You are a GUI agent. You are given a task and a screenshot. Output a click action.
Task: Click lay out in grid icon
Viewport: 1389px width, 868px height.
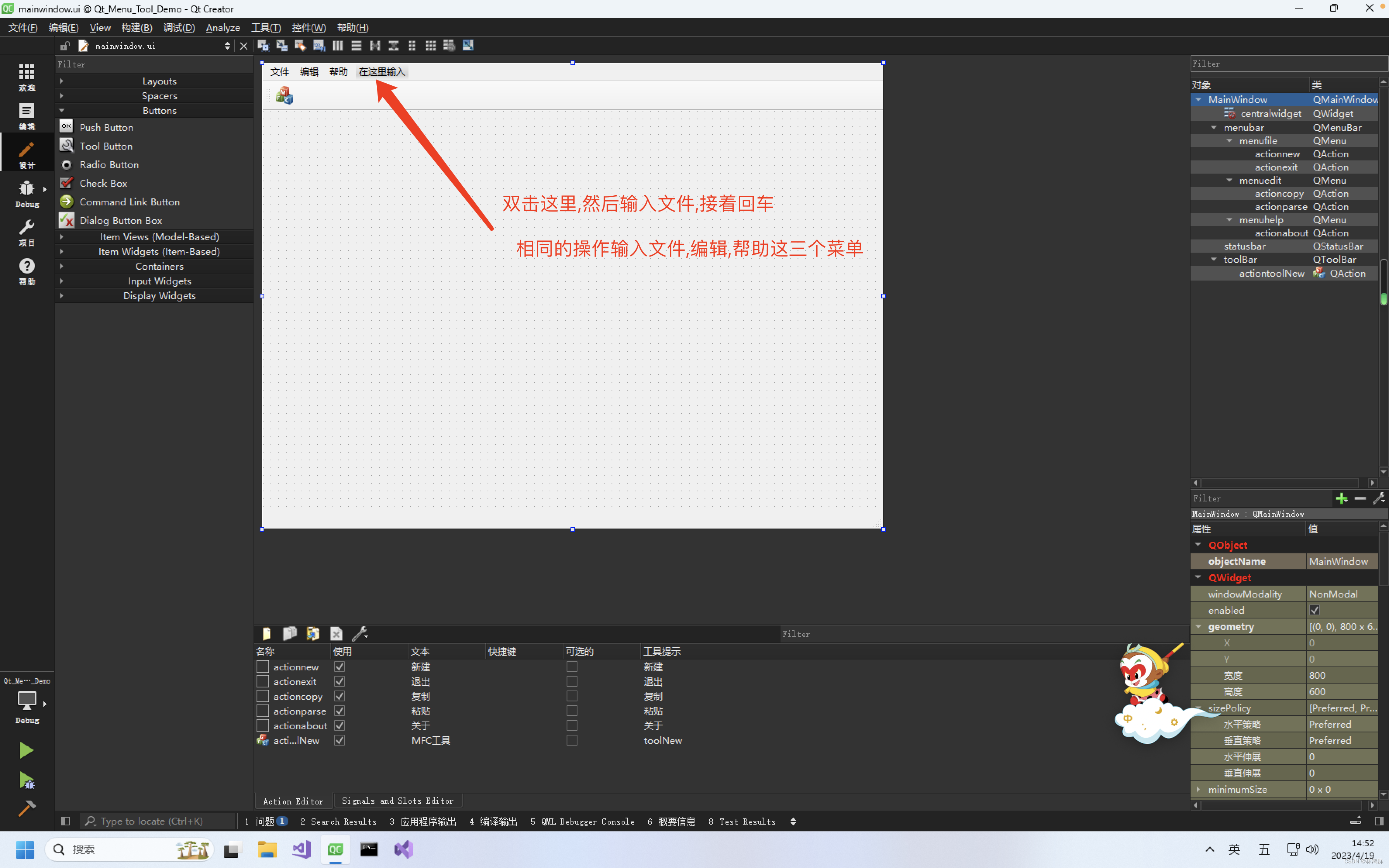coord(431,46)
